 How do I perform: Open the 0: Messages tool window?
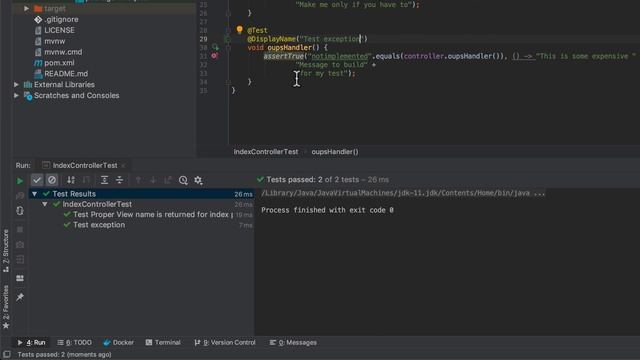293,342
